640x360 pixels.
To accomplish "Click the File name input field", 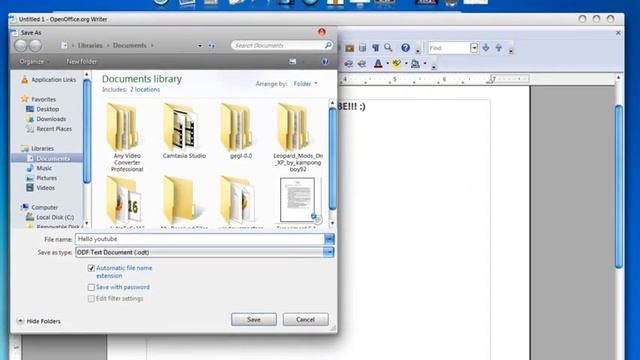I will point(200,239).
